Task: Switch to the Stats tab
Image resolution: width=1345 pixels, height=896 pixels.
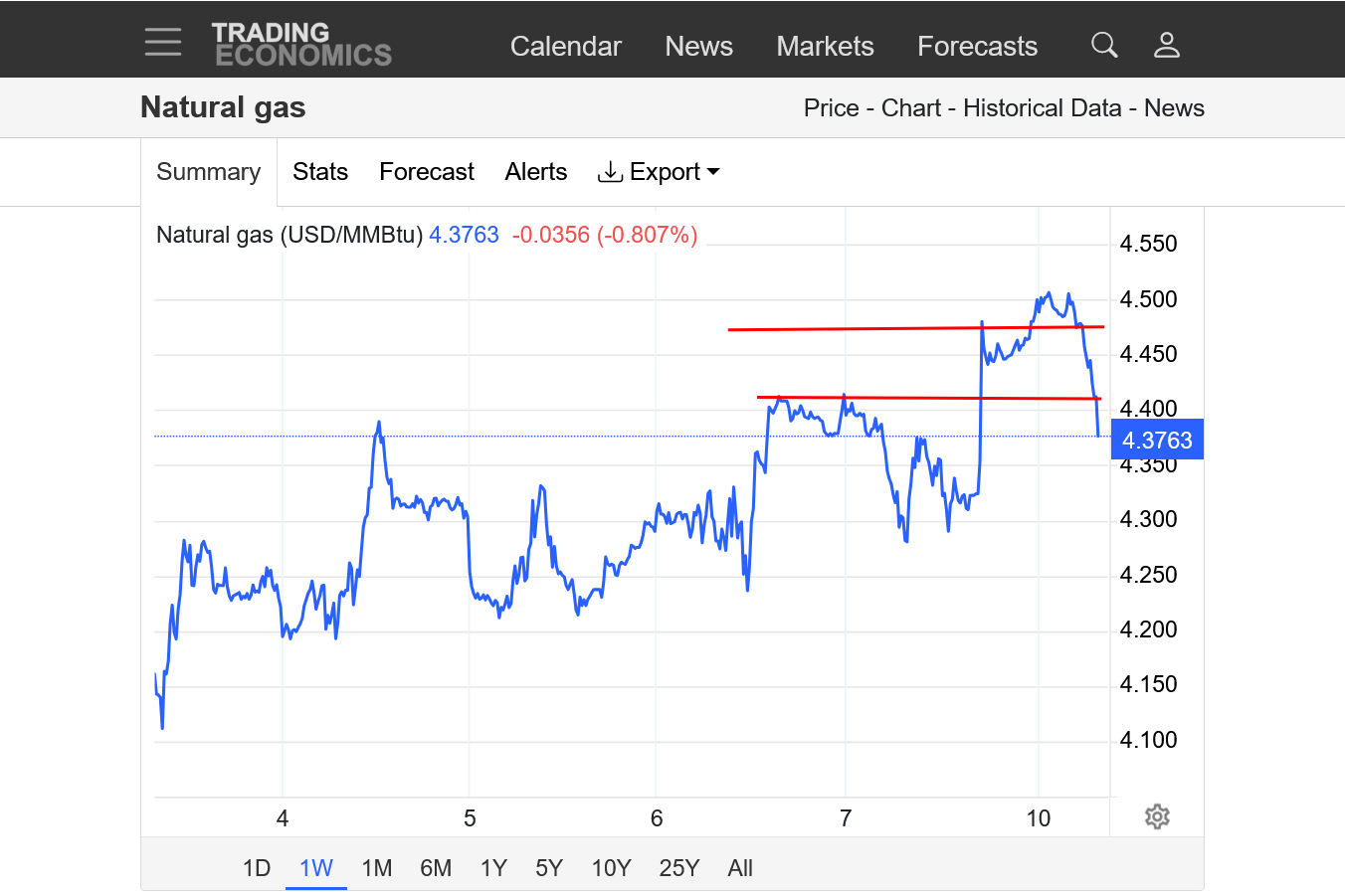Action: (x=320, y=172)
